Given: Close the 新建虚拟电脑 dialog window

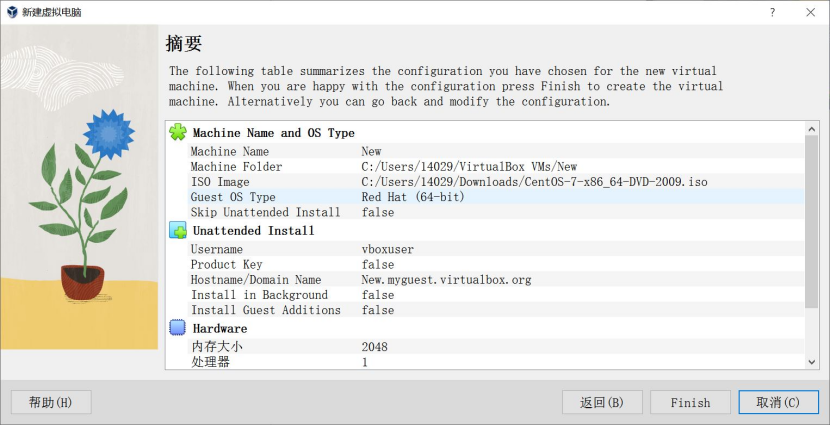Looking at the screenshot, I should tap(810, 12).
